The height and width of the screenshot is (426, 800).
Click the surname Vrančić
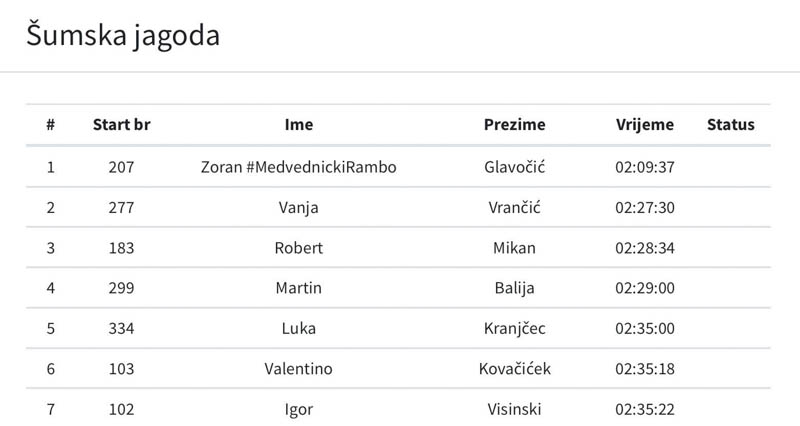(x=515, y=207)
